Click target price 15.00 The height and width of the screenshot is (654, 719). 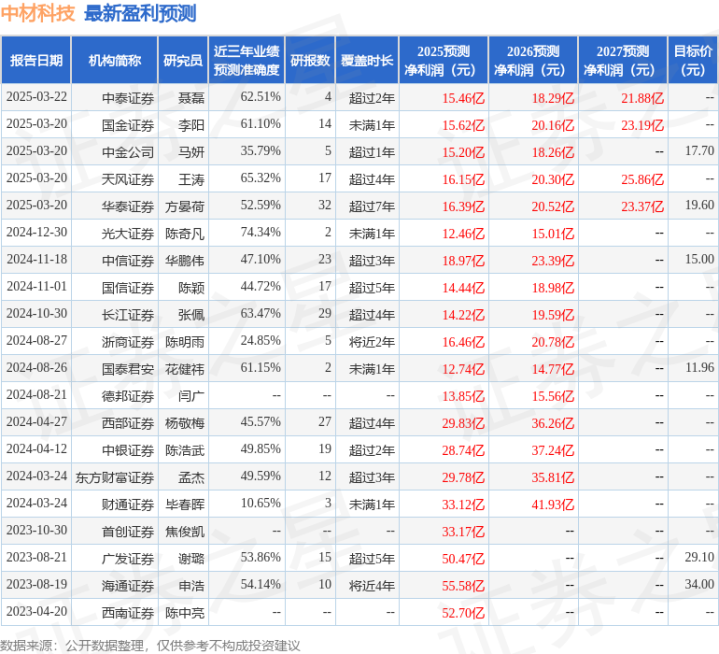point(699,259)
